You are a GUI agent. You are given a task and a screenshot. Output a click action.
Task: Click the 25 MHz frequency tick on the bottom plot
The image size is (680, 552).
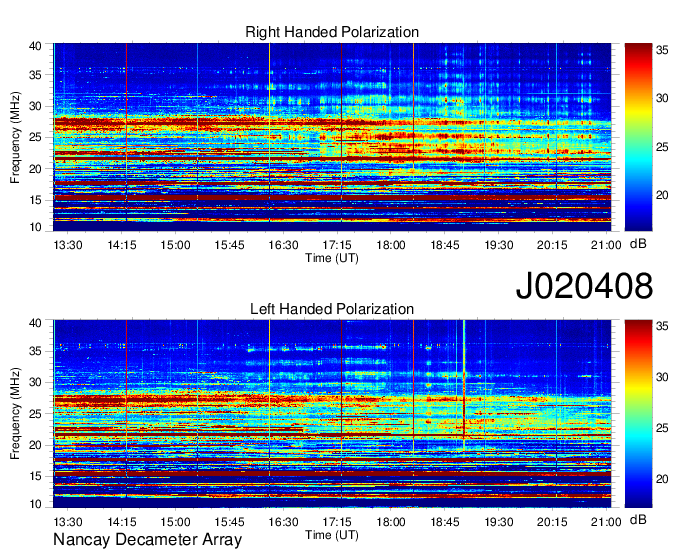[x=35, y=414]
